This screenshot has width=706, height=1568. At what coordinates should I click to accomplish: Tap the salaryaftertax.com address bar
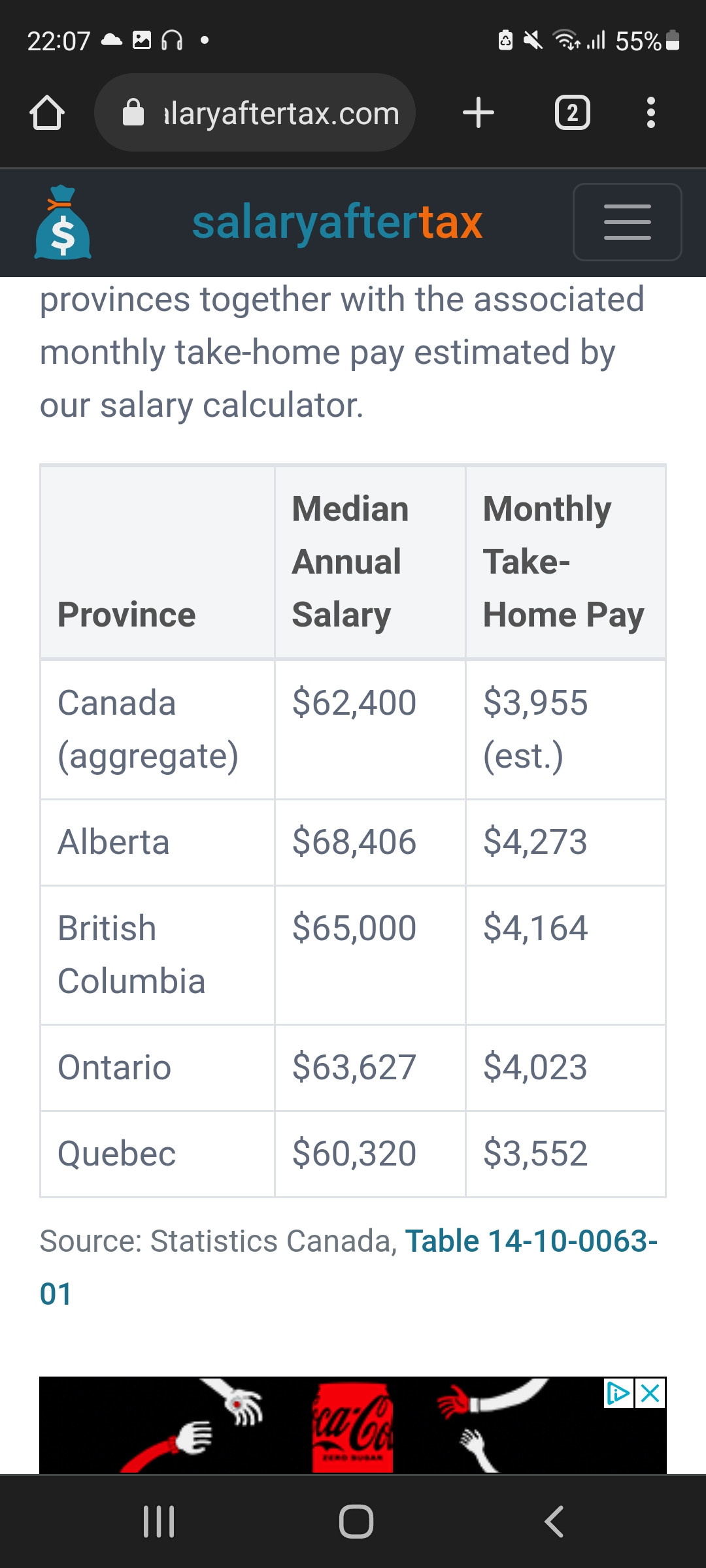point(281,113)
